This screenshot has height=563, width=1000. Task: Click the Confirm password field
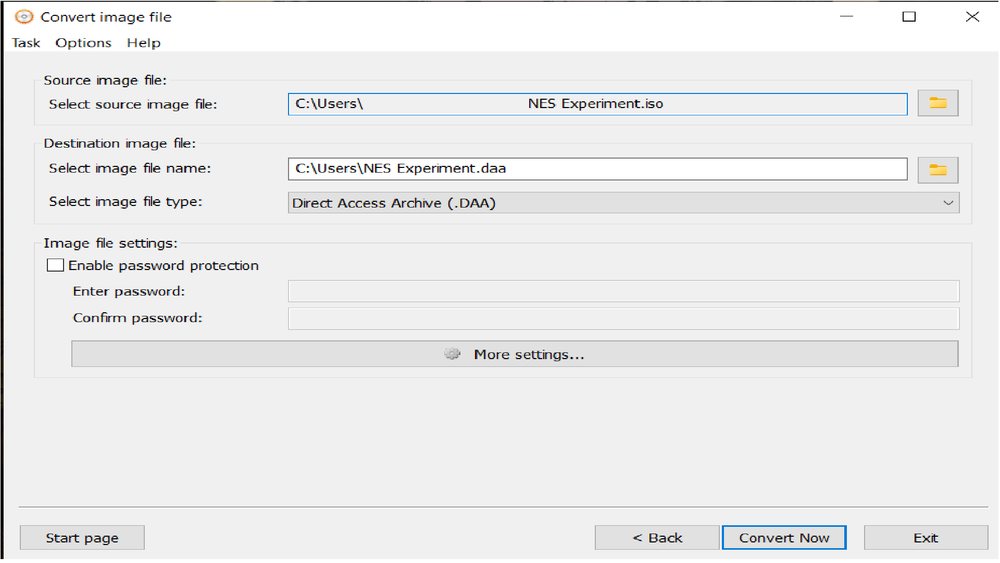(623, 318)
